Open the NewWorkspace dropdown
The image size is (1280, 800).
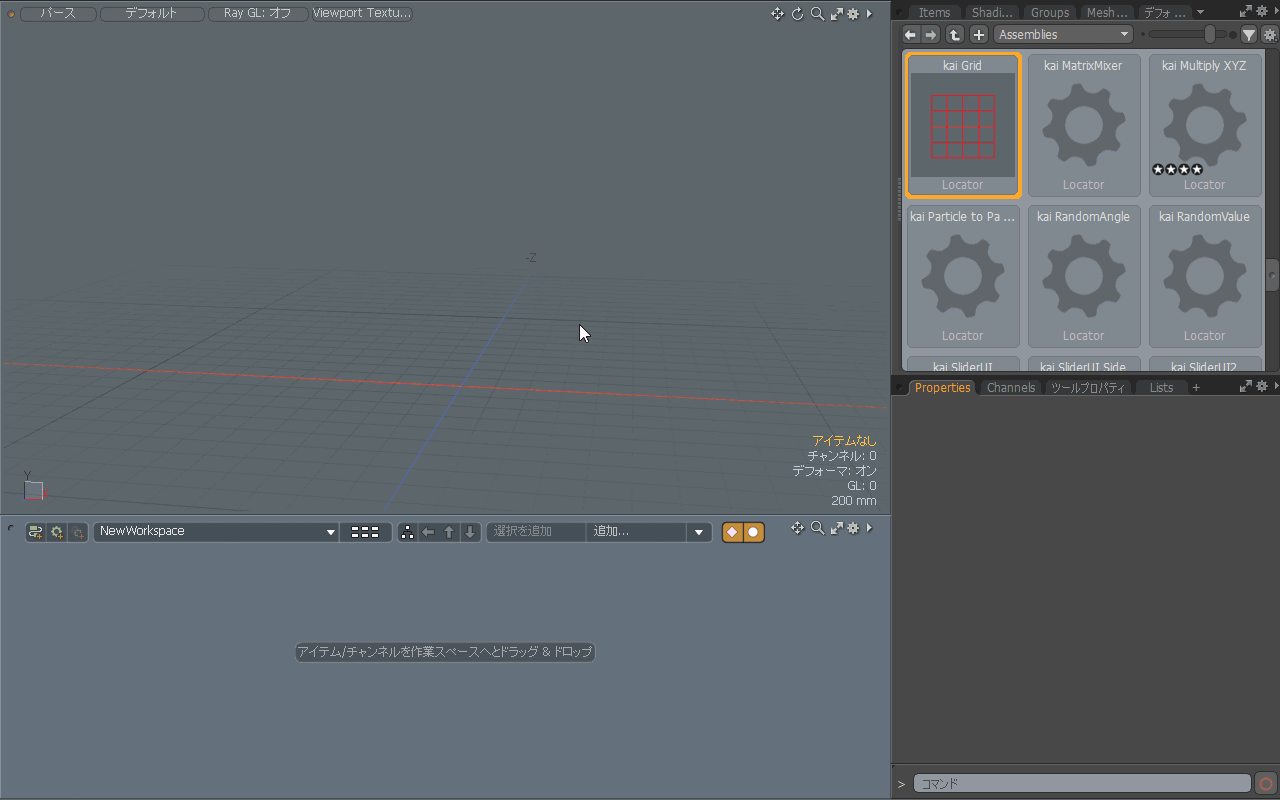click(217, 532)
